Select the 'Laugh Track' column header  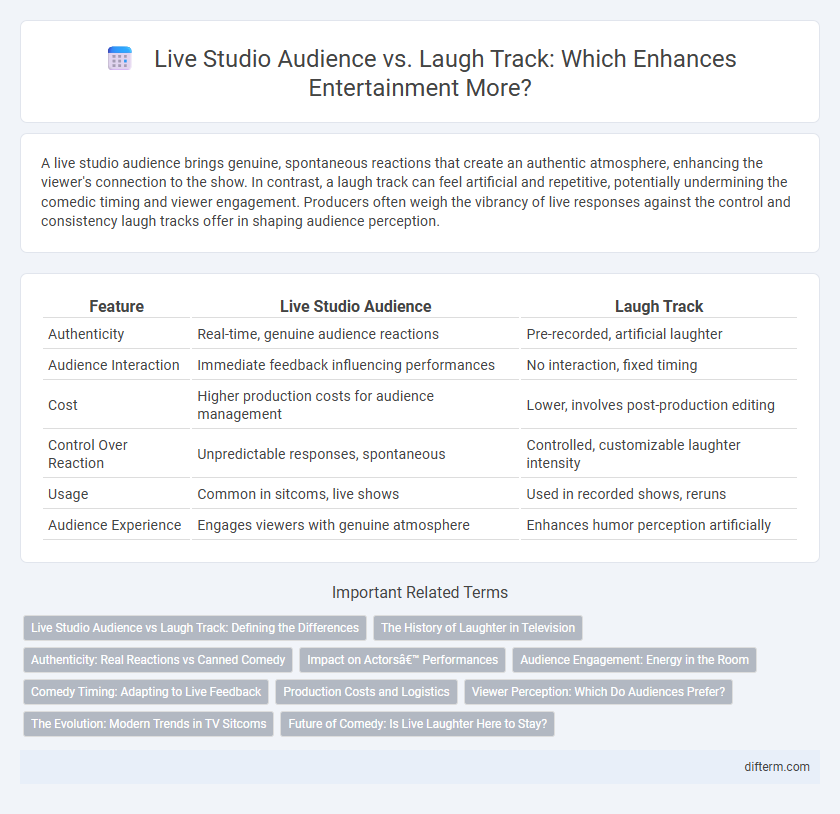[659, 307]
